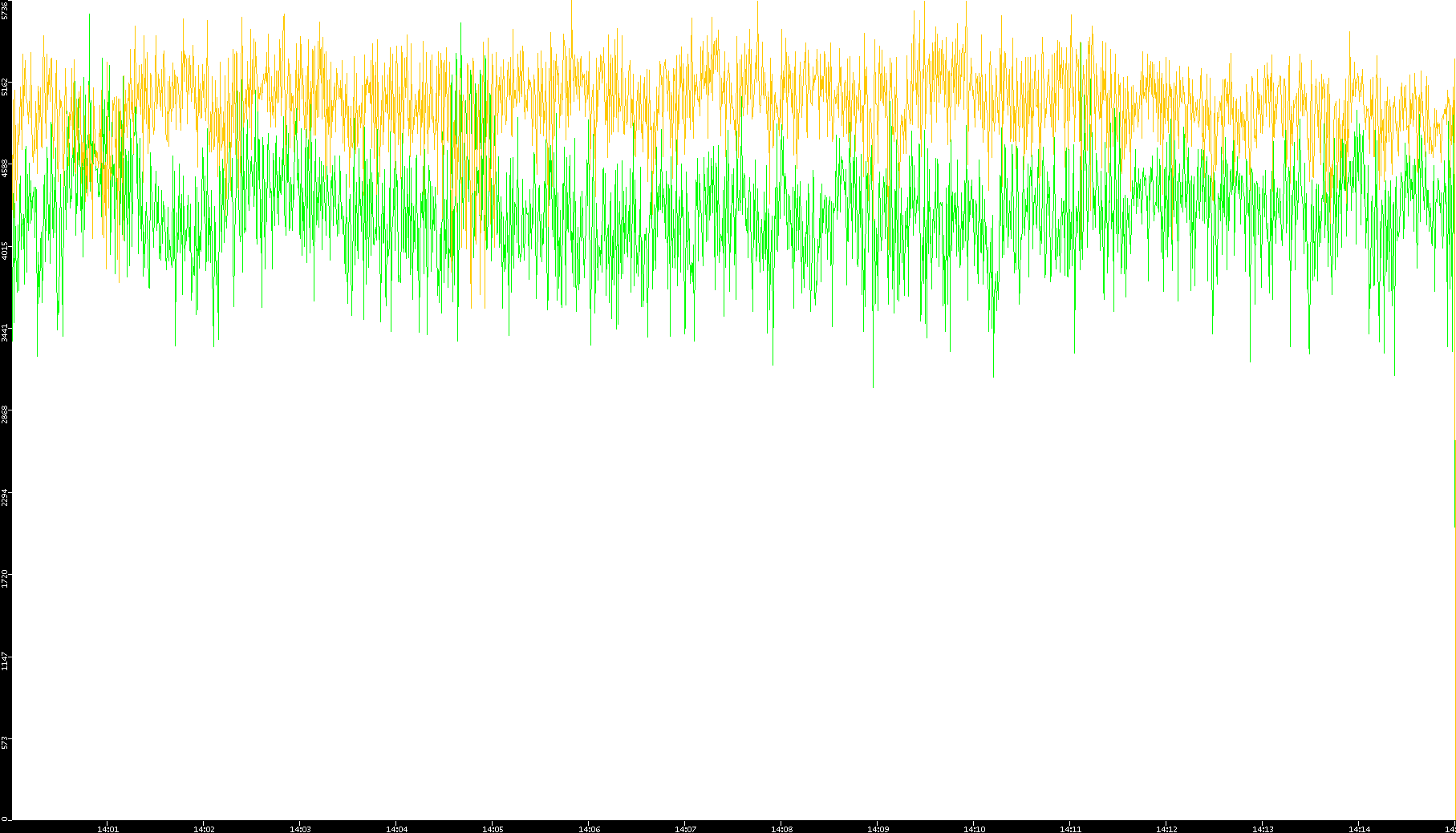This screenshot has height=833, width=1456.
Task: Select the 14:07 time label
Action: pos(685,828)
